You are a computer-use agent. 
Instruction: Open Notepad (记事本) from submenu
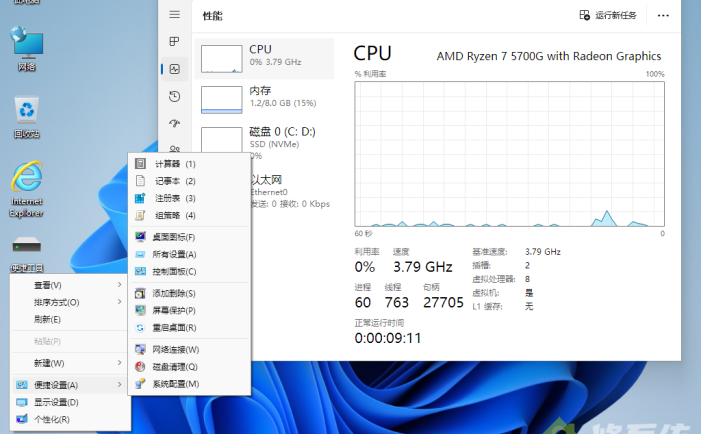tap(189, 181)
